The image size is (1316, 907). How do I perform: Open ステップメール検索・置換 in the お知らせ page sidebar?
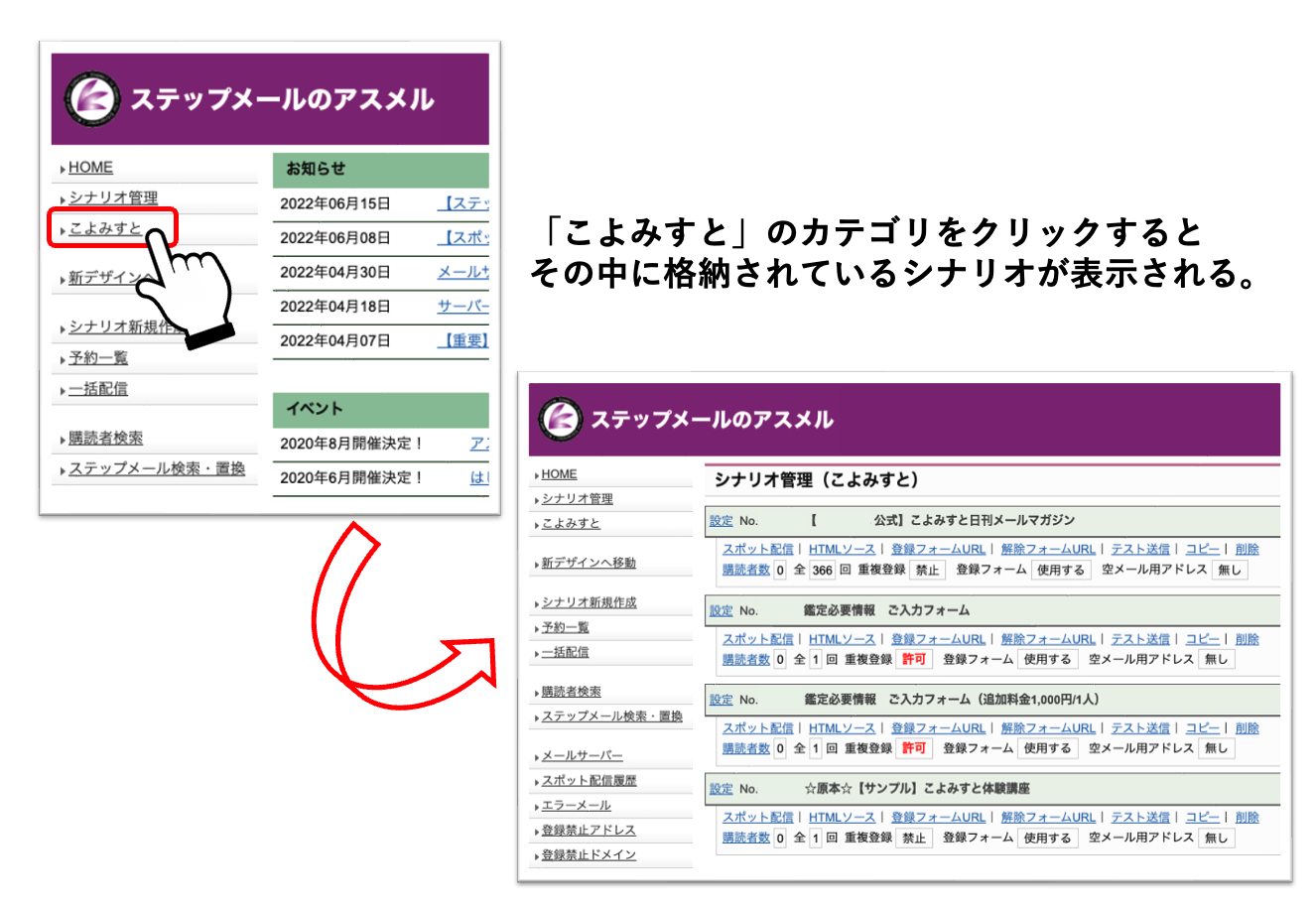157,468
